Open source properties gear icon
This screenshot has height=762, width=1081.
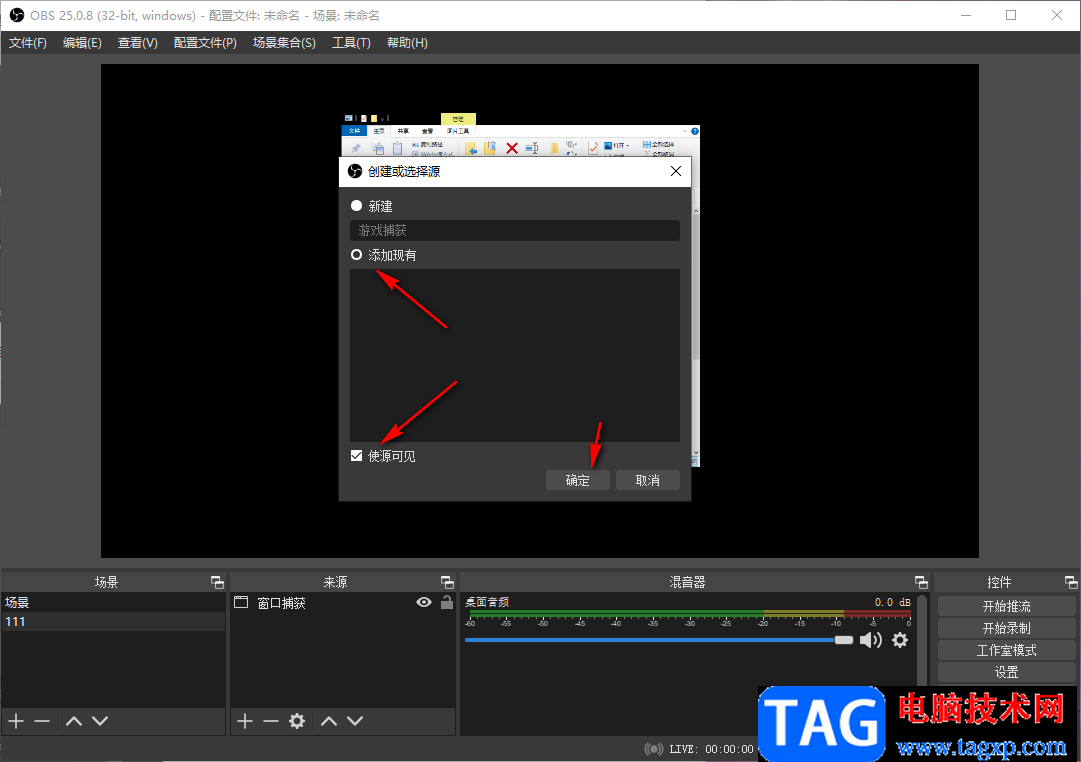click(297, 721)
